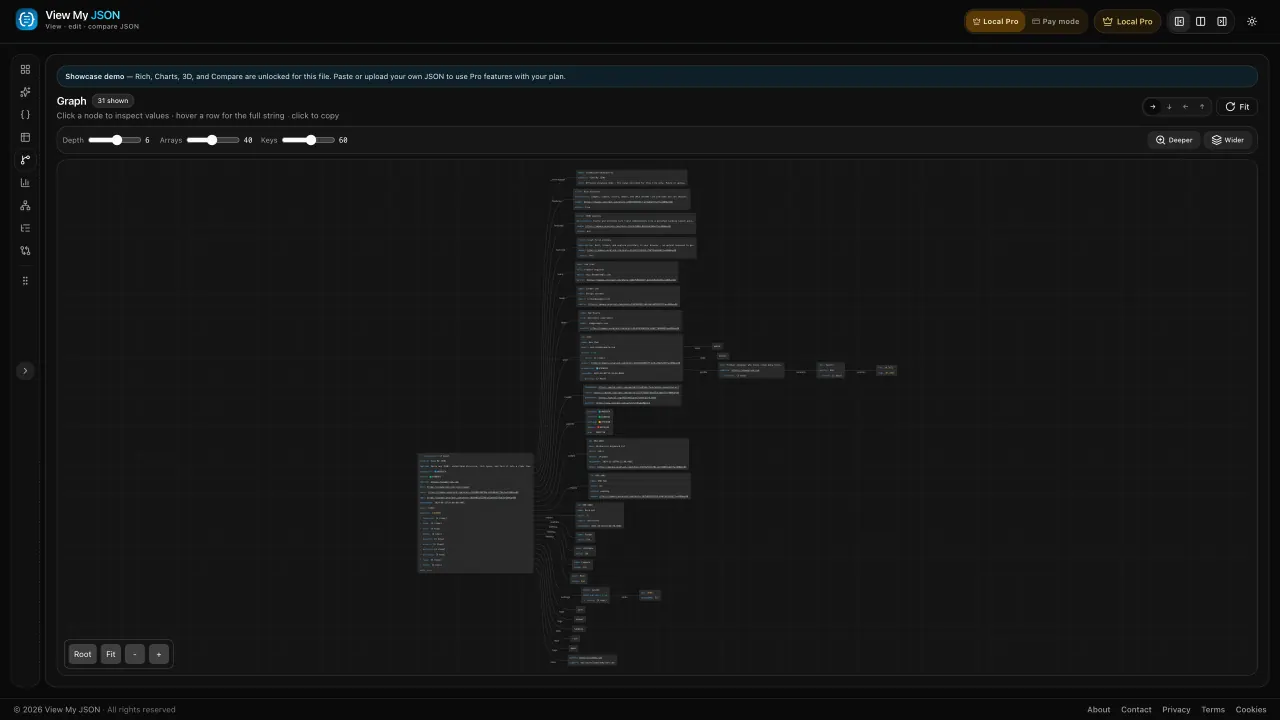
Task: Zoom in with the plus button
Action: coord(159,654)
